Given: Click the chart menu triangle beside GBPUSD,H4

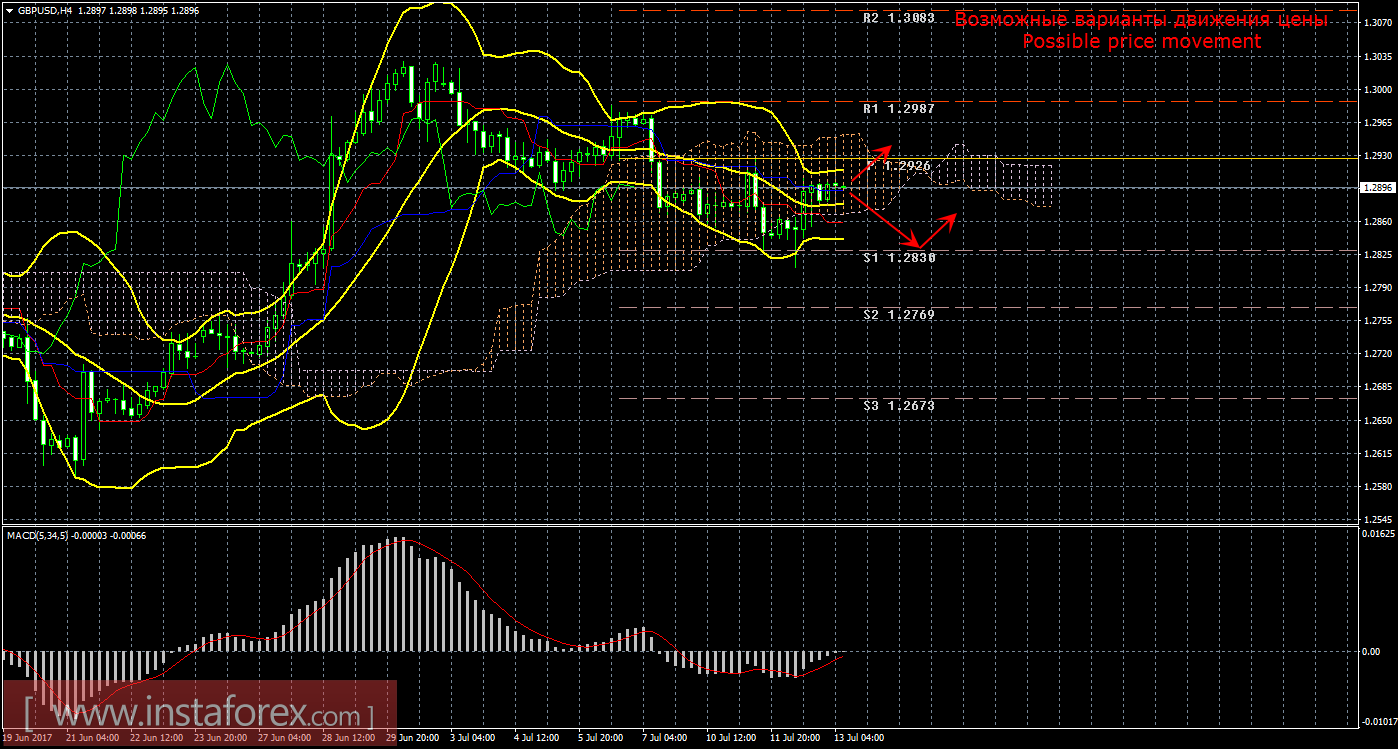Looking at the screenshot, I should pos(9,9).
